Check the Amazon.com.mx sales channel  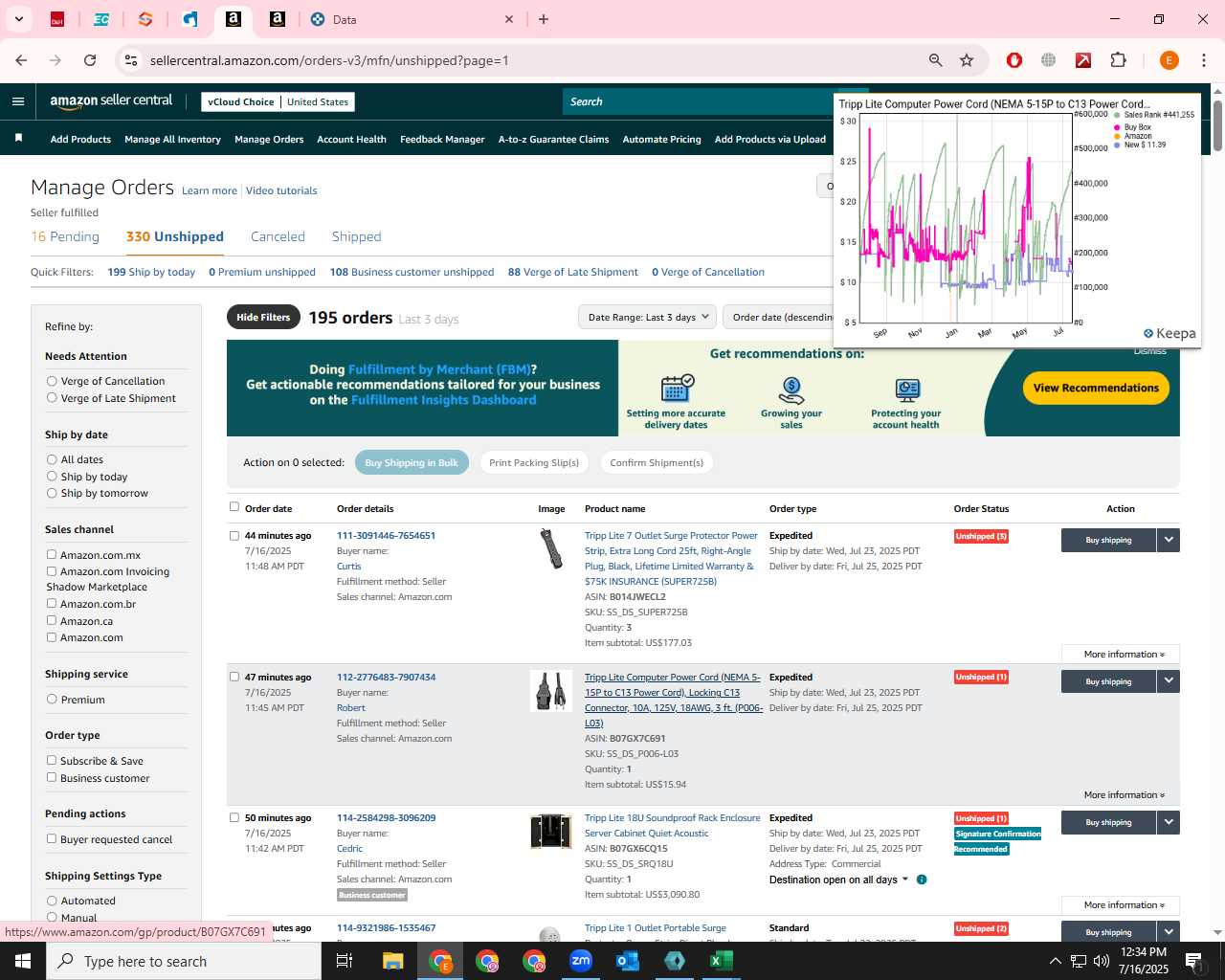coord(52,554)
